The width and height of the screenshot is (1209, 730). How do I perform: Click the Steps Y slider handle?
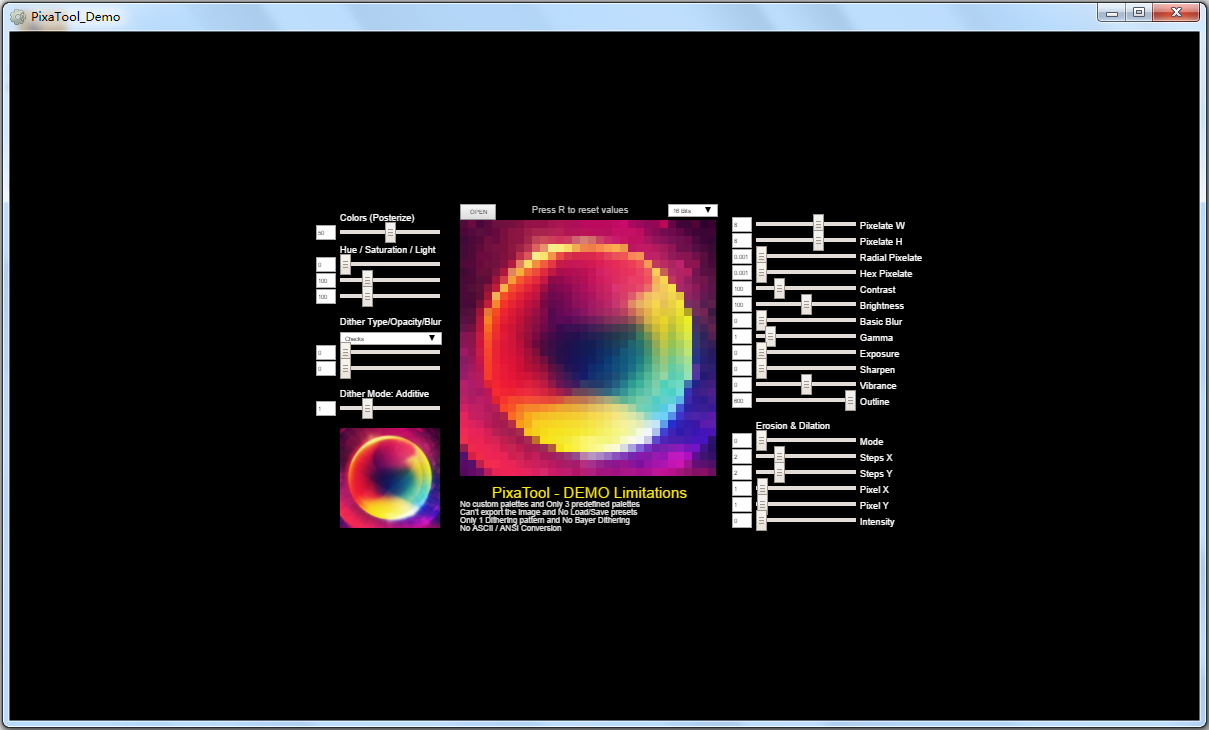[779, 473]
